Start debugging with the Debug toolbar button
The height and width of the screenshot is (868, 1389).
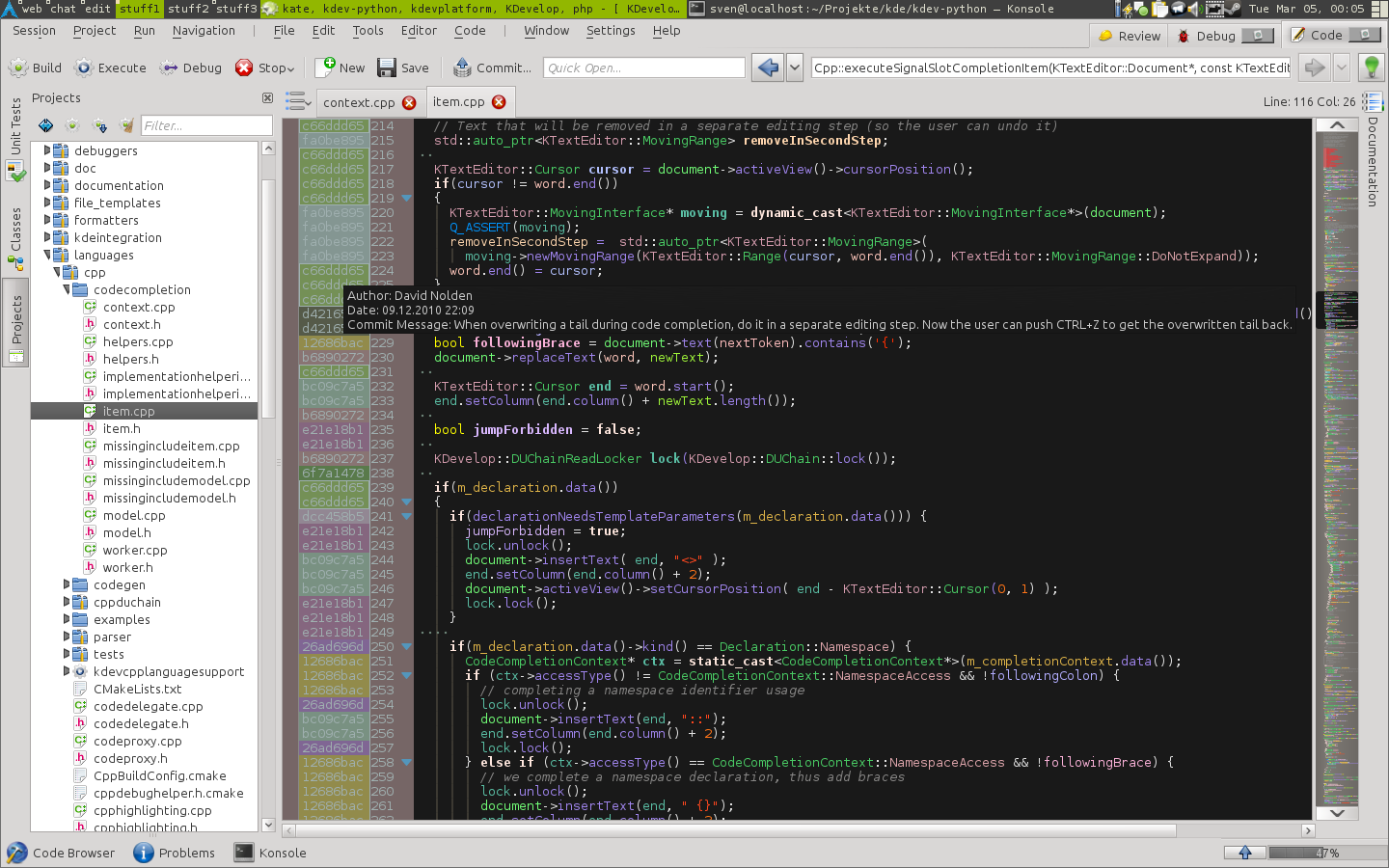pos(191,68)
